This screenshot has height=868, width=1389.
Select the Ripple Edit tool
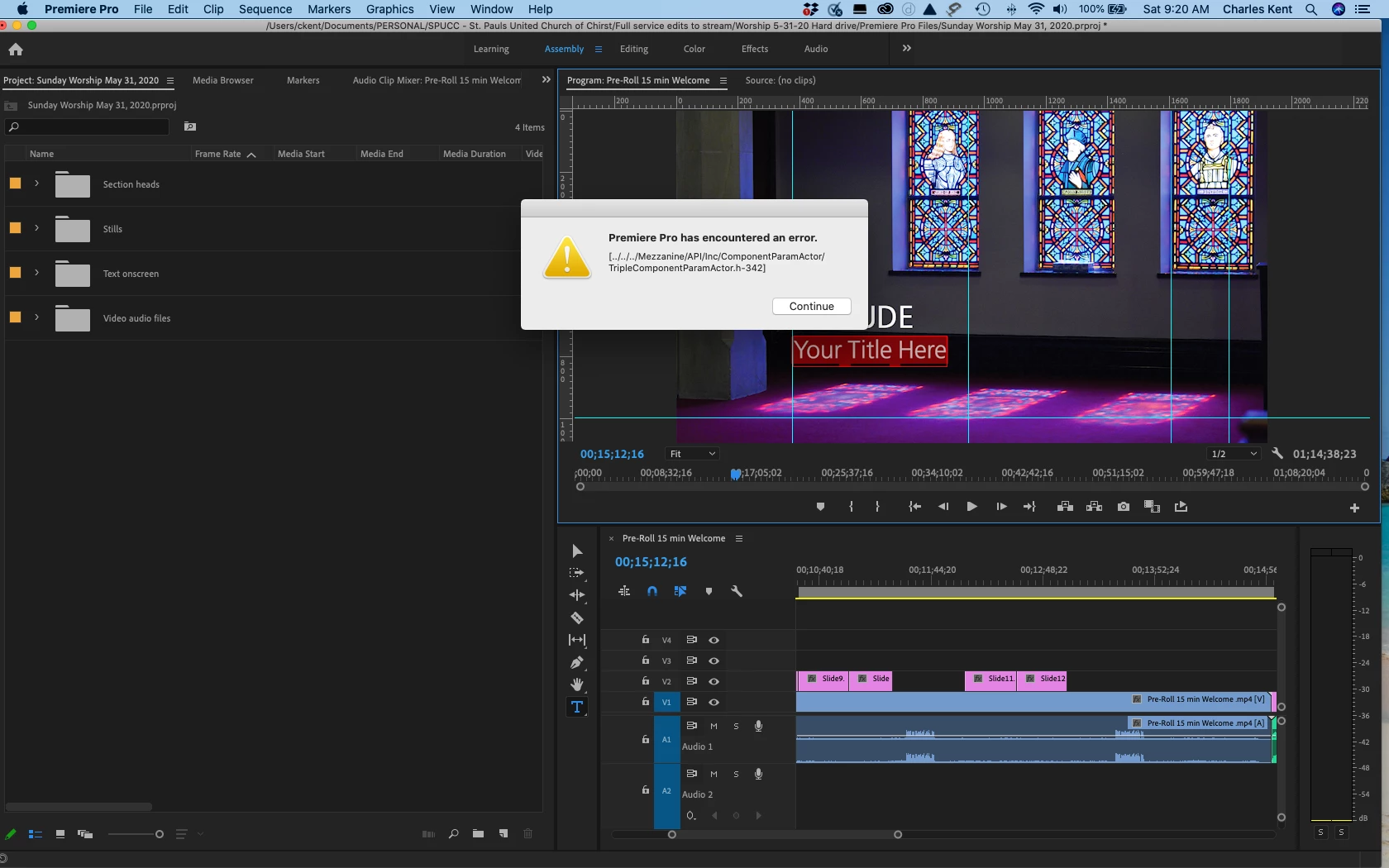pos(577,595)
